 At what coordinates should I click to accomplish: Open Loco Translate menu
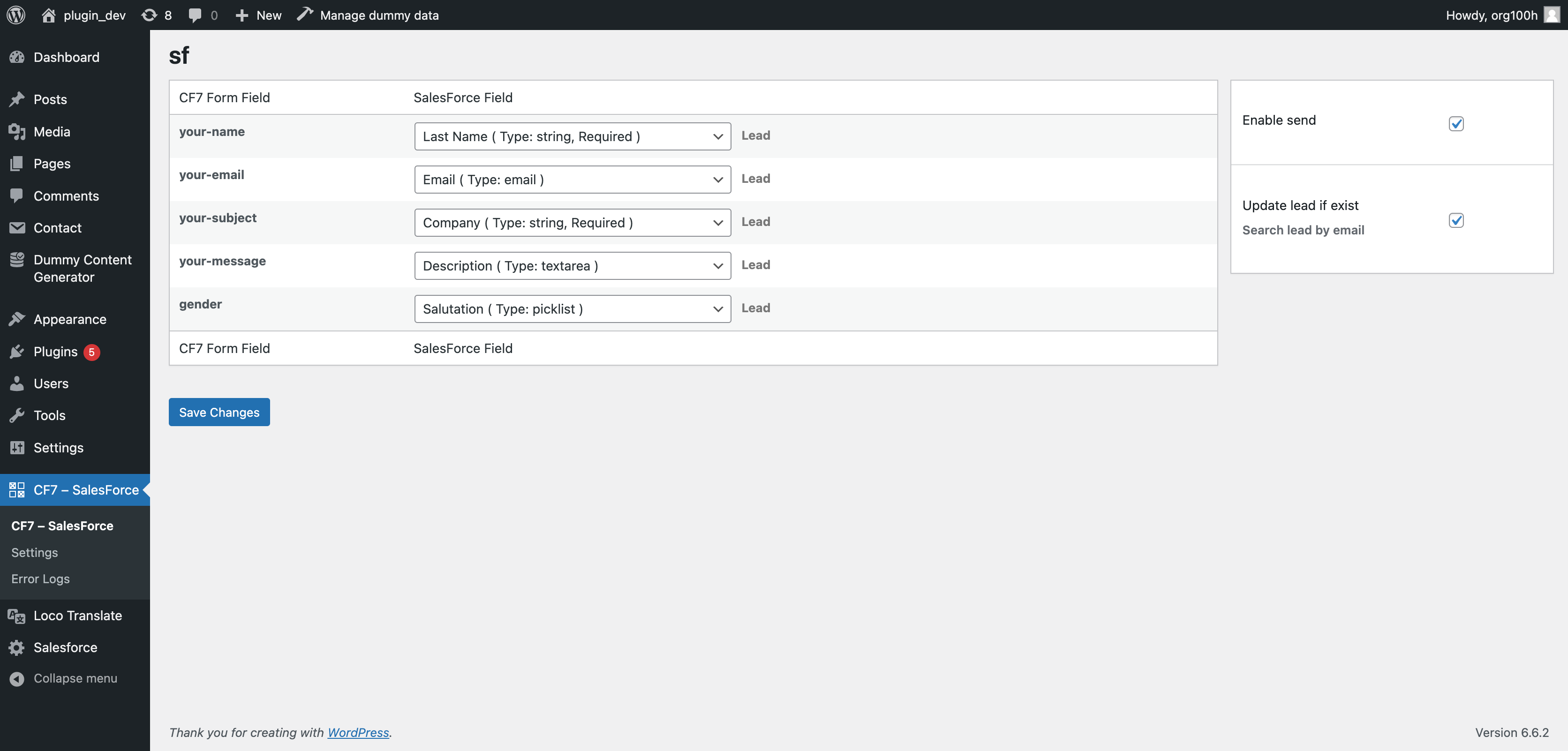tap(75, 616)
